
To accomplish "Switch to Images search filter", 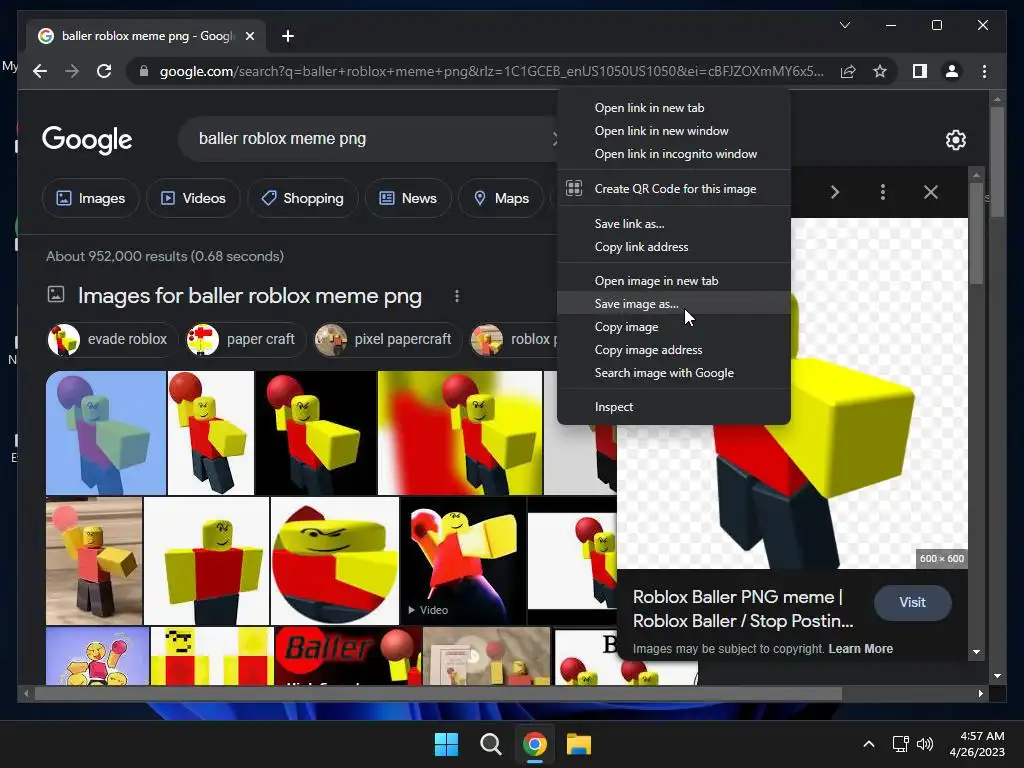I will pyautogui.click(x=91, y=198).
